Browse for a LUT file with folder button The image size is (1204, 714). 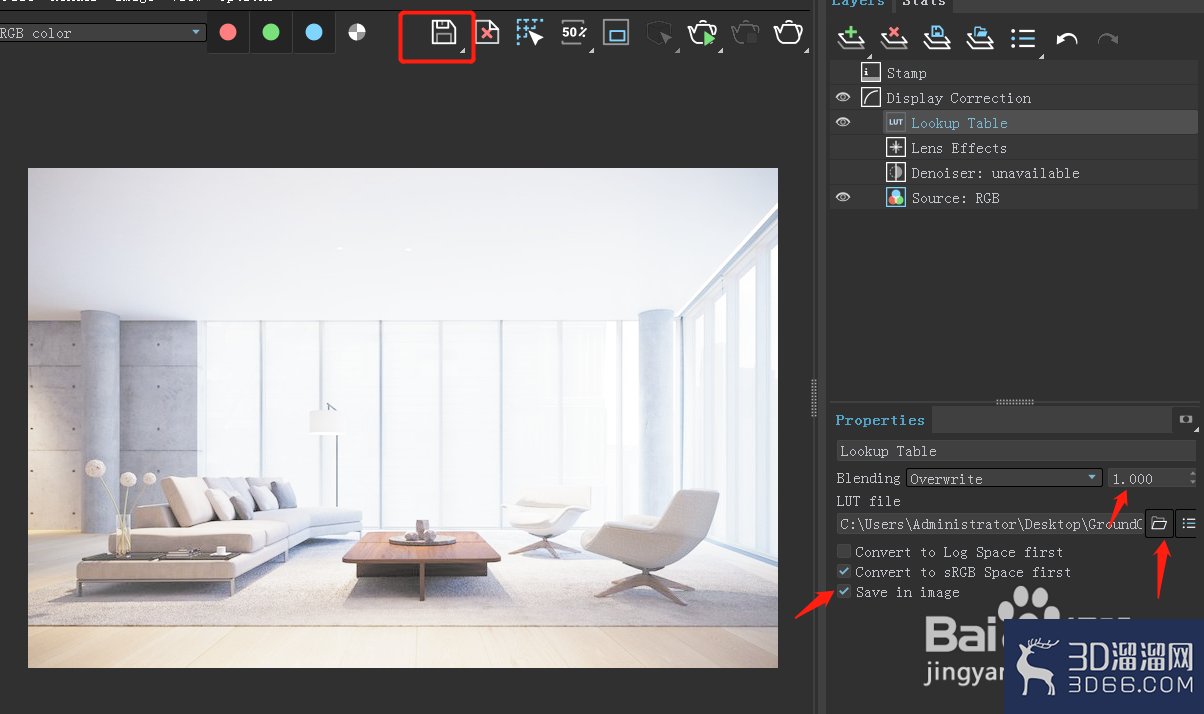1159,523
